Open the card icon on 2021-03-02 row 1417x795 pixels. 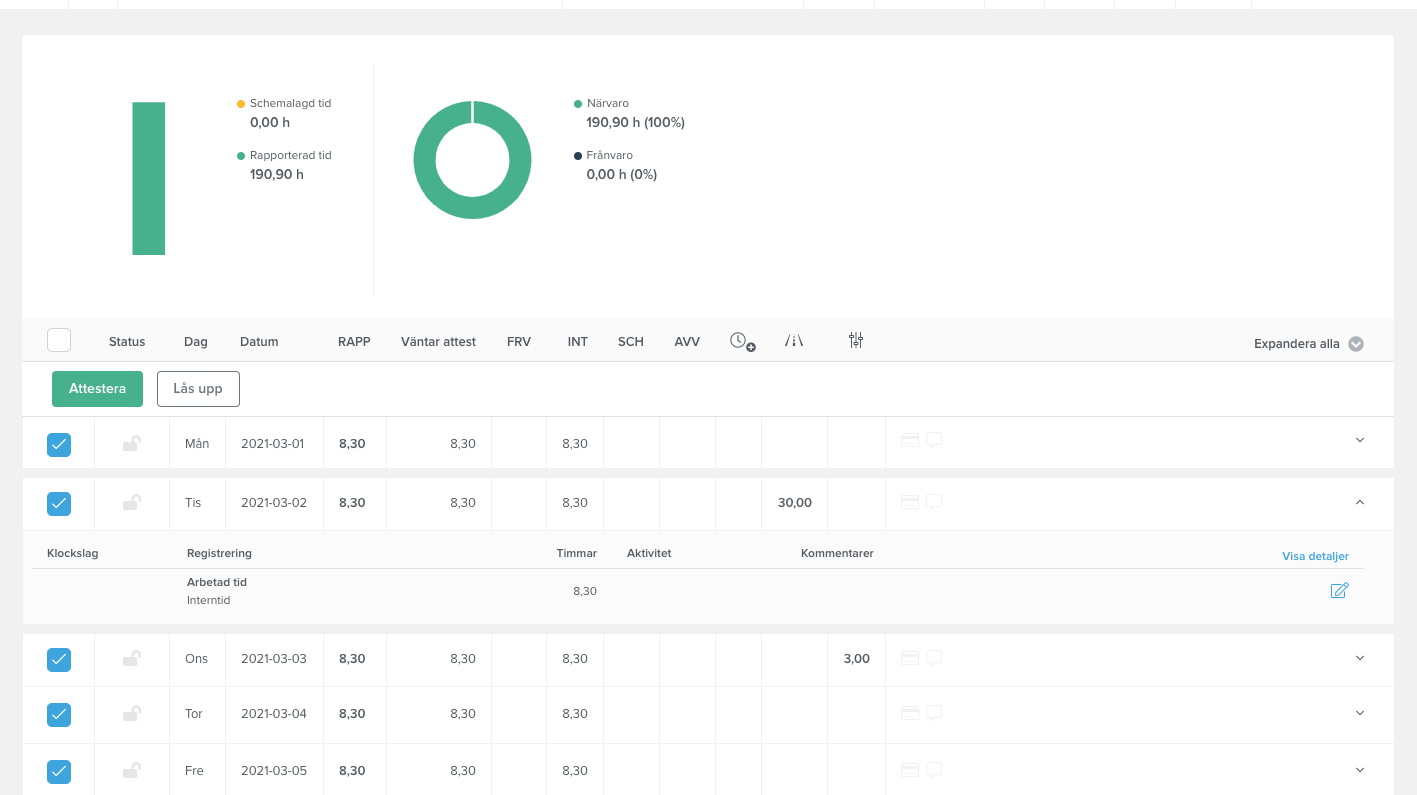click(x=910, y=502)
